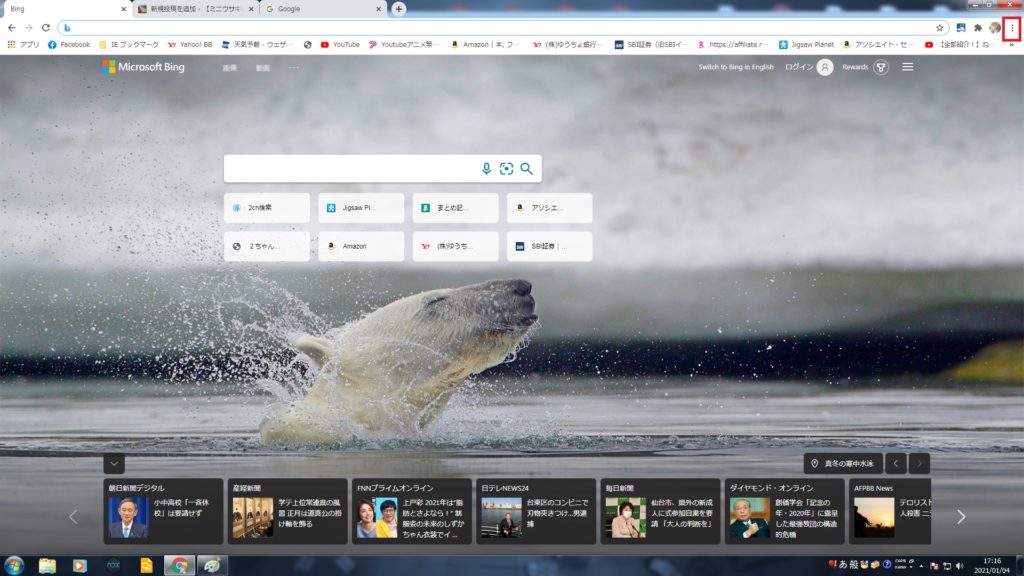Click Switch to Bing in English link
Screen dimensions: 1024x576
pos(735,67)
